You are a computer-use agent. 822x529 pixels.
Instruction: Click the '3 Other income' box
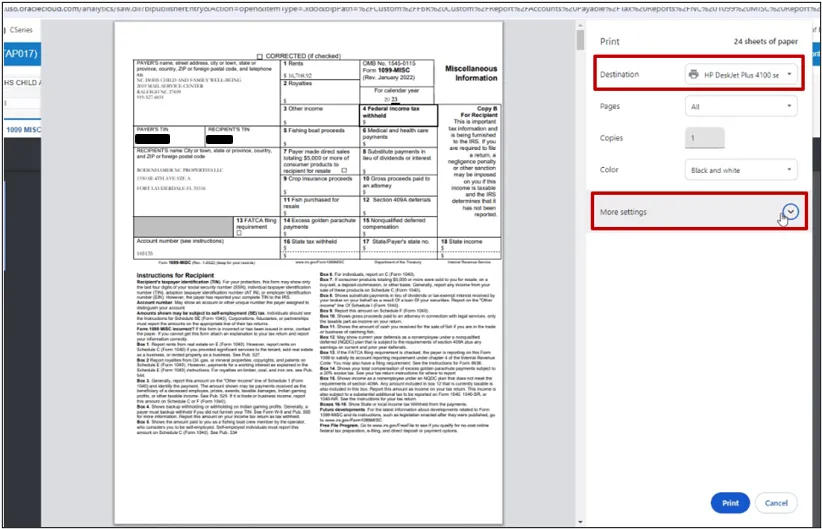pos(320,115)
